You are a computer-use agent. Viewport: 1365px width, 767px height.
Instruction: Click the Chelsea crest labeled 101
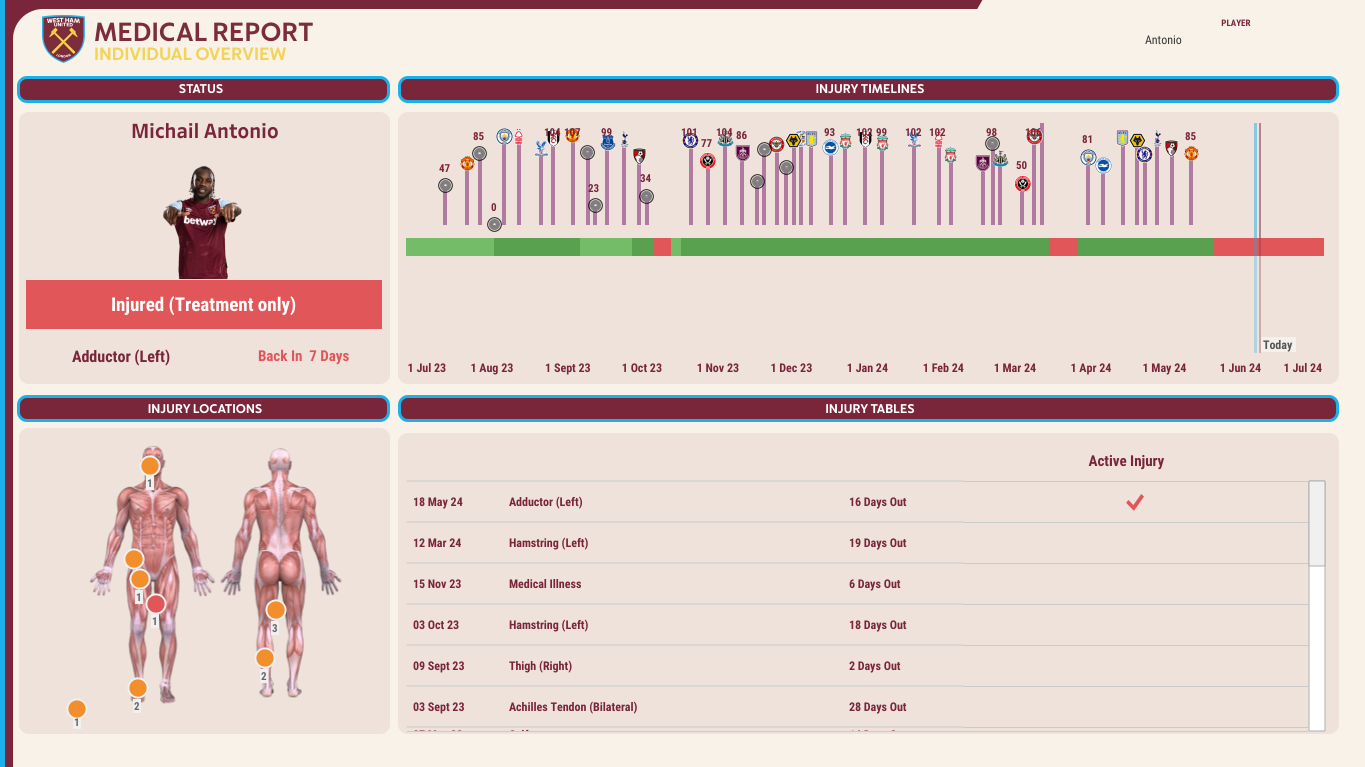pos(690,141)
